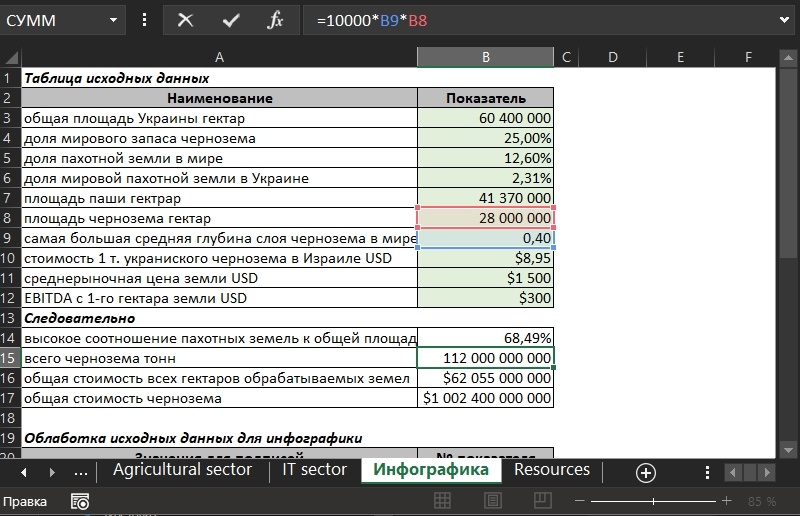Viewport: 800px width, 516px height.
Task: Add a new sheet with plus icon
Action: 646,472
